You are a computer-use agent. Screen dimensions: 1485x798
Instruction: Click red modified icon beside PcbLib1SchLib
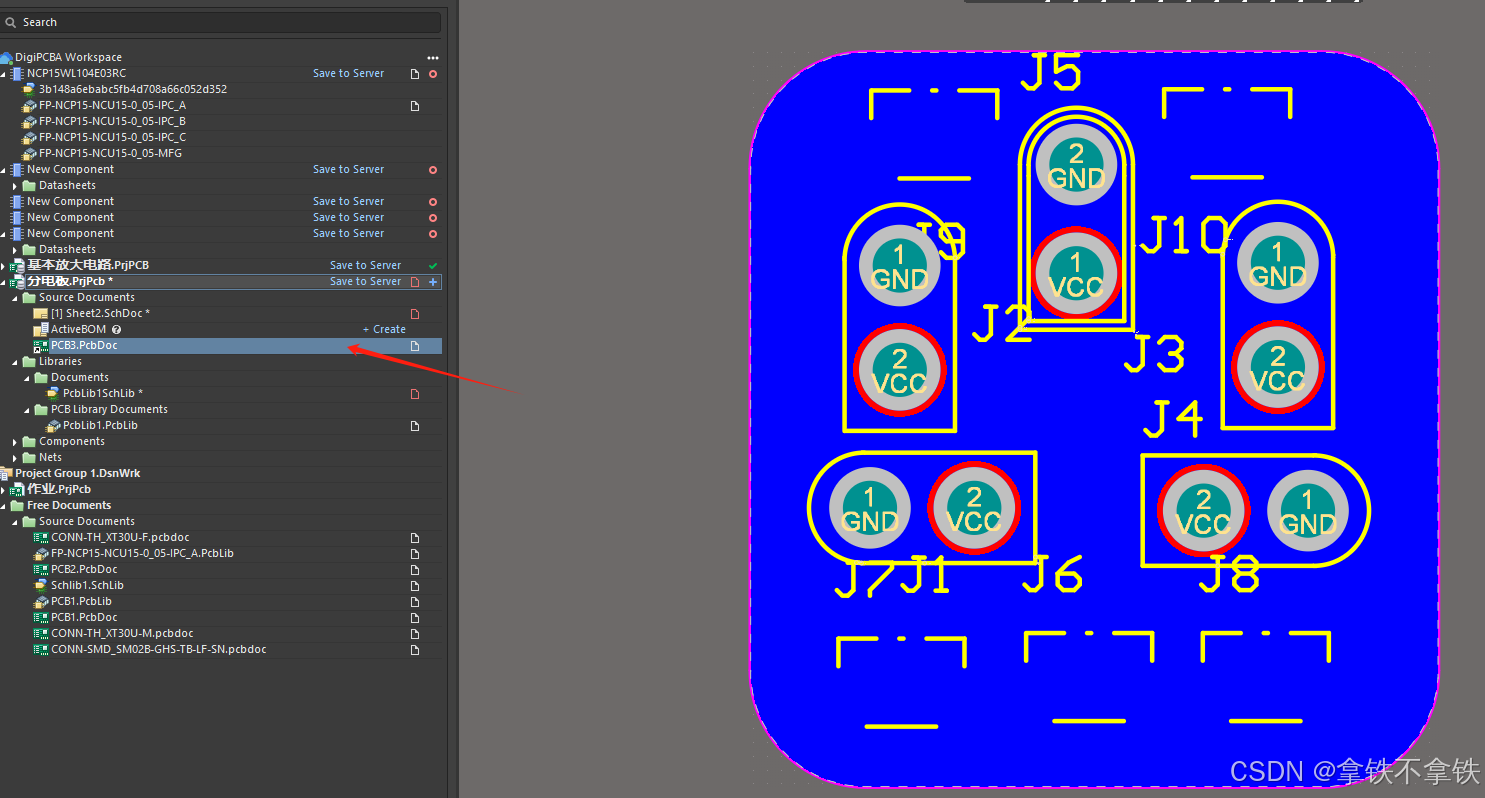(415, 394)
